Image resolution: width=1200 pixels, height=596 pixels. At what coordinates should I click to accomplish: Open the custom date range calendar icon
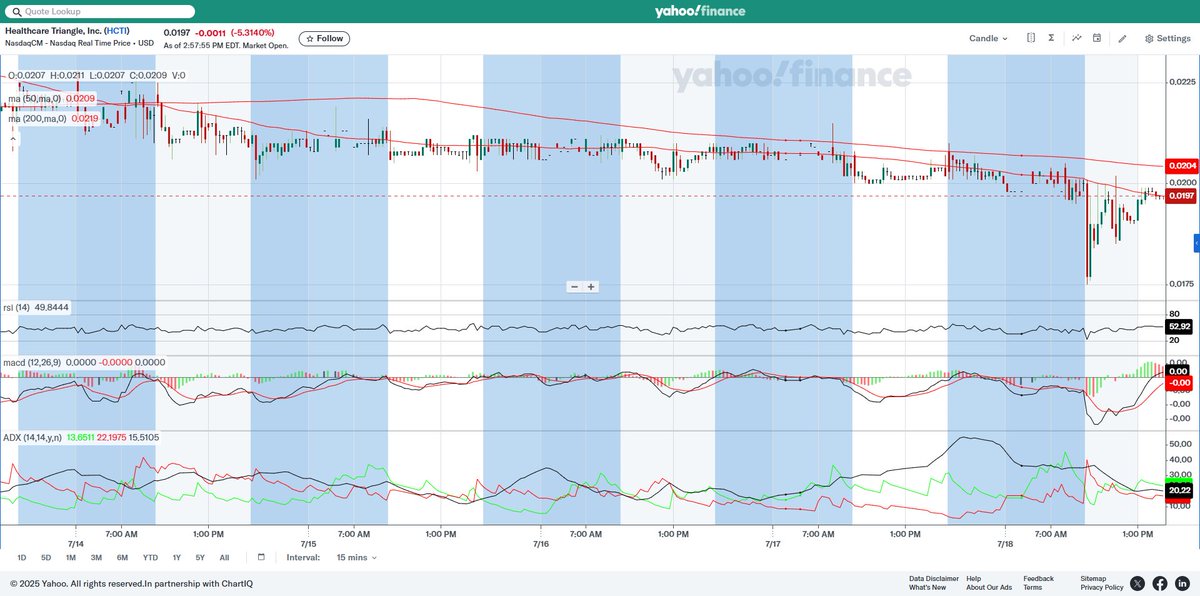pyautogui.click(x=261, y=557)
